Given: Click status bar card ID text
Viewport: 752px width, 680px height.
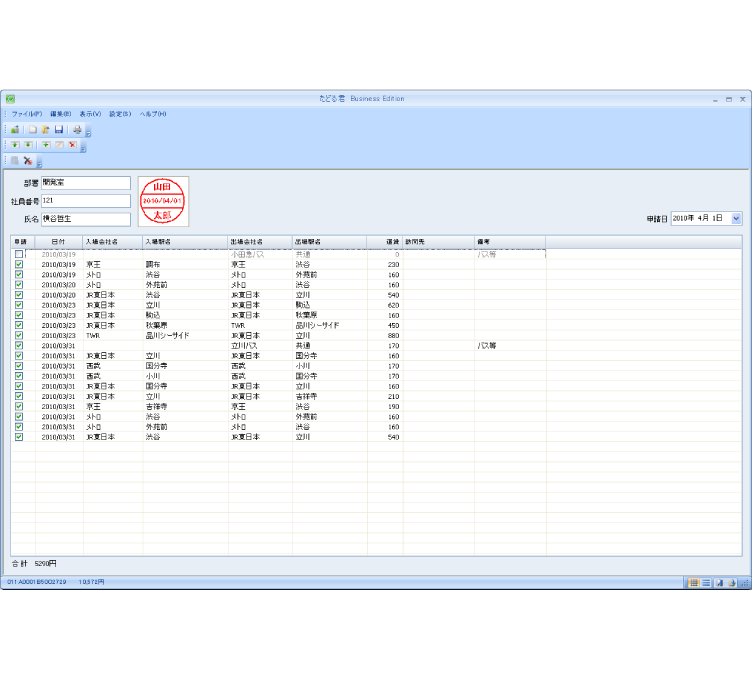Looking at the screenshot, I should tap(37, 582).
